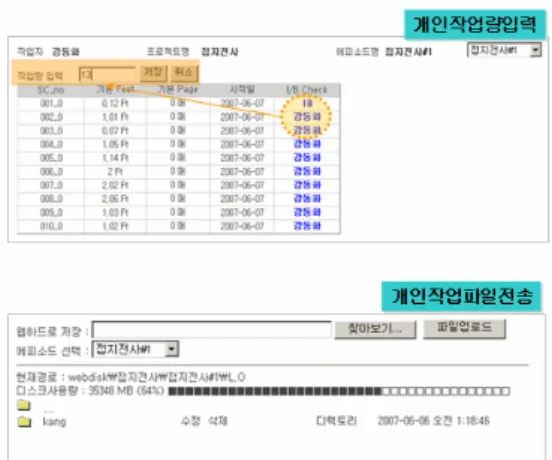The width and height of the screenshot is (552, 460).
Task: Click the 시작일 column header
Action: coord(242,90)
